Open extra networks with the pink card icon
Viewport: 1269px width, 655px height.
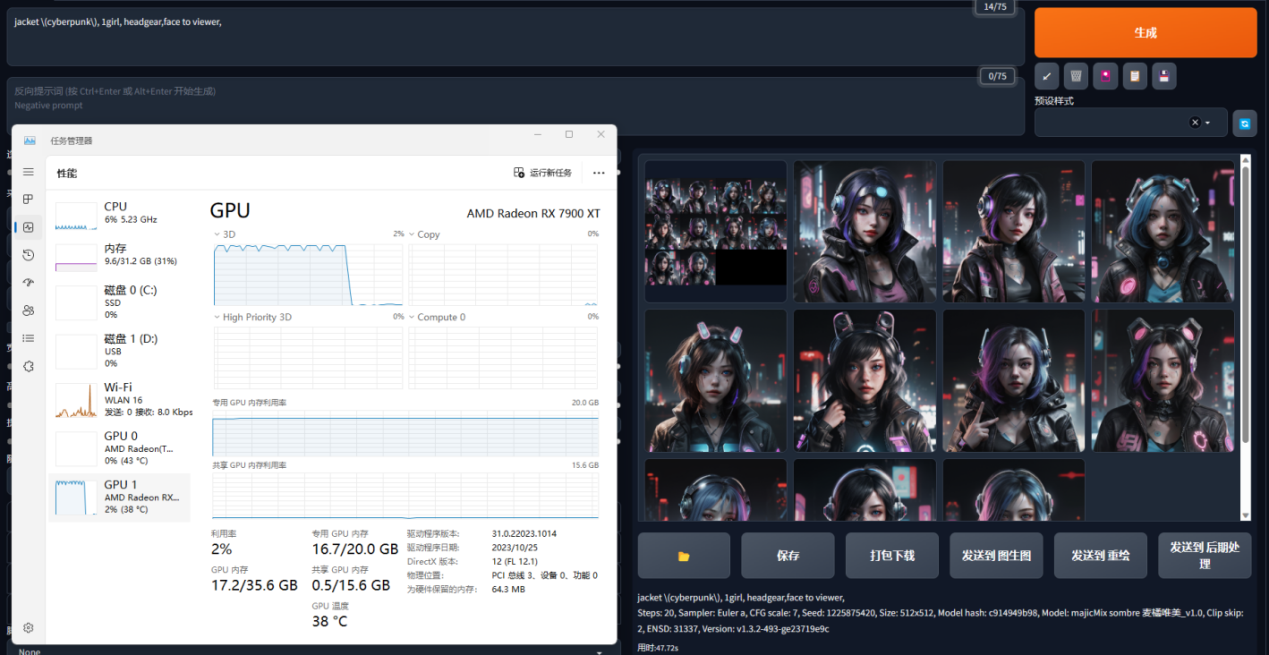click(x=1105, y=76)
